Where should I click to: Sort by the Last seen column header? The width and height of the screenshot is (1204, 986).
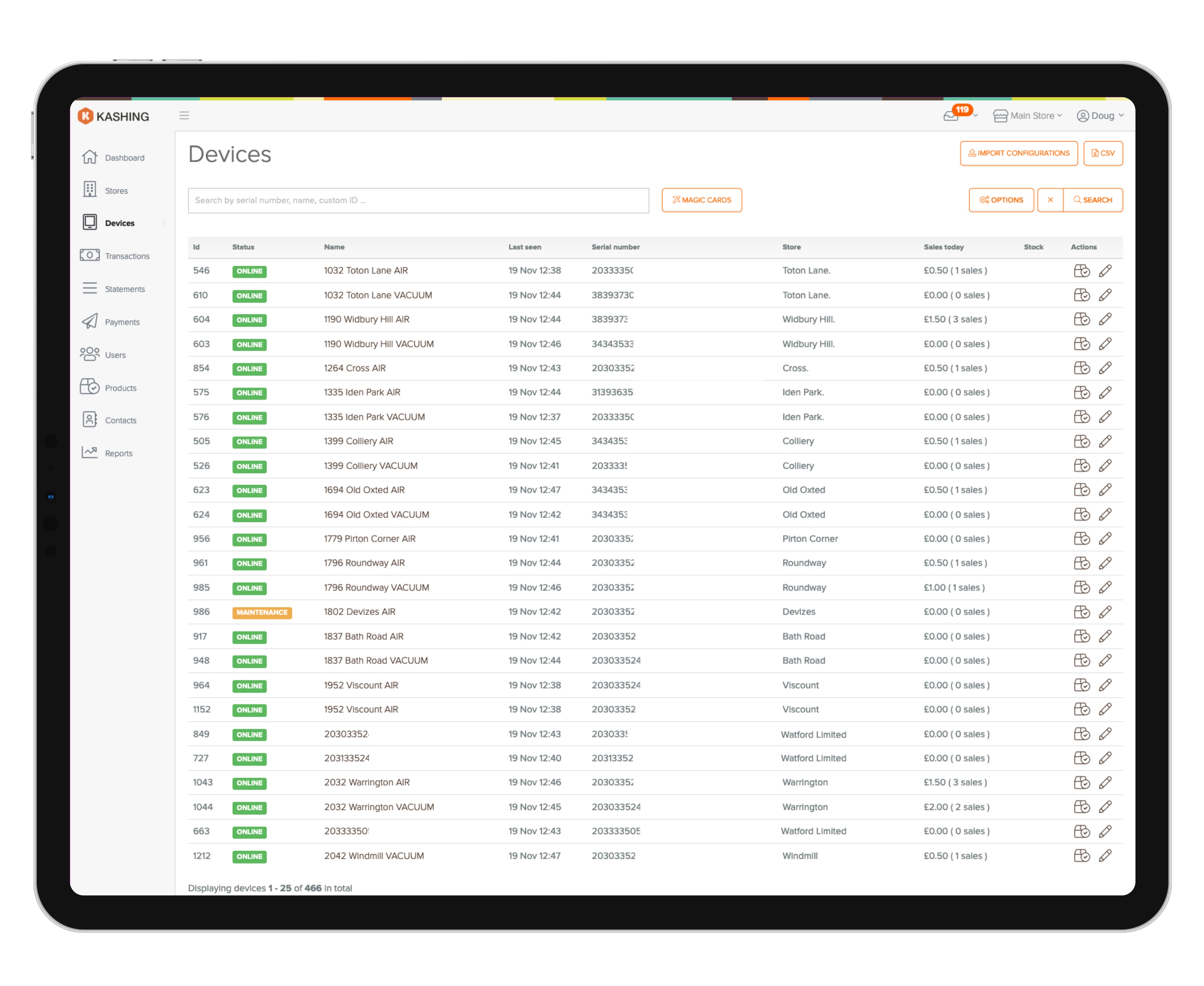[x=524, y=247]
